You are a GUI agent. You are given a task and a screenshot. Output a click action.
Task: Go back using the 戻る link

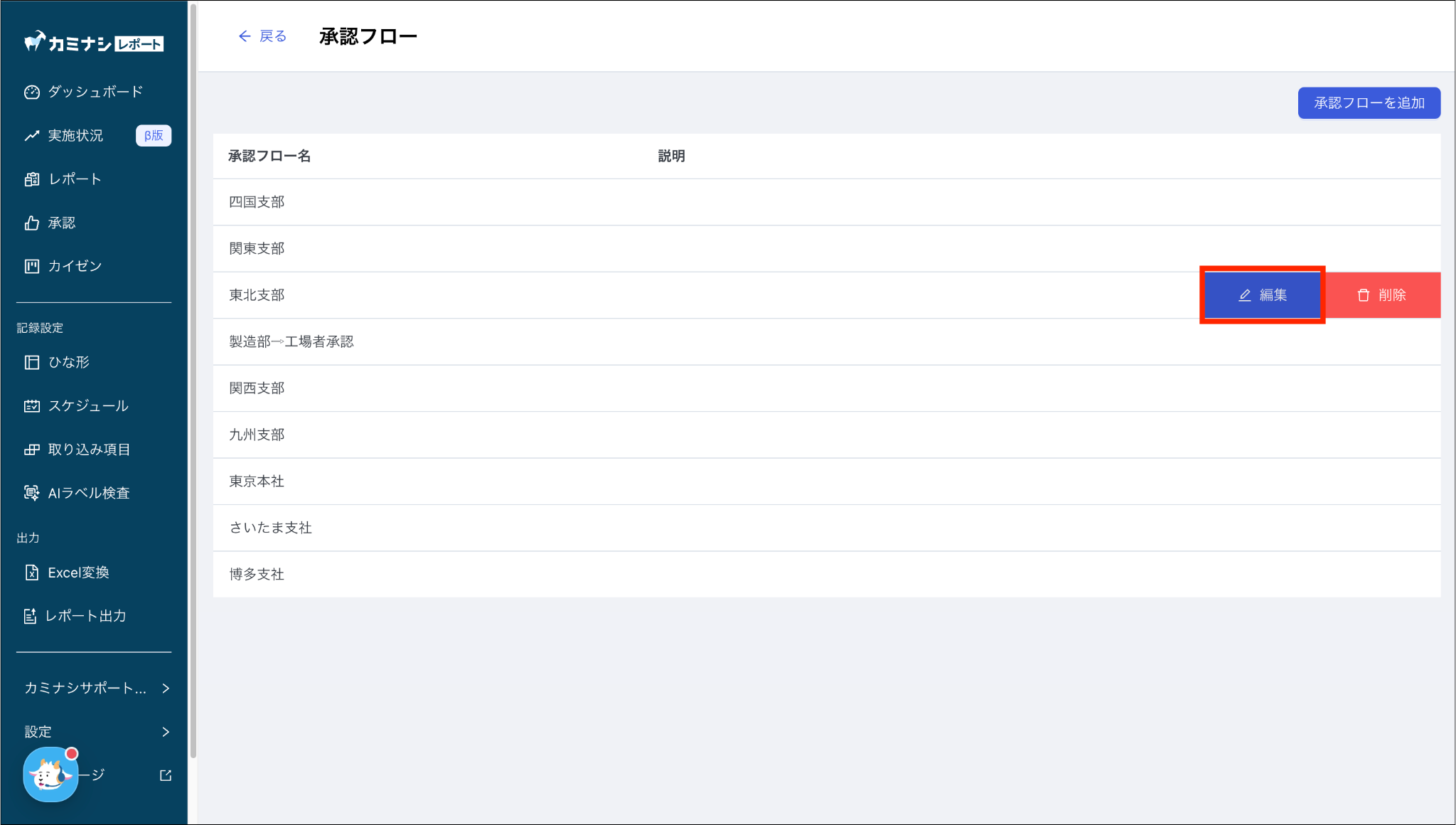tap(262, 36)
